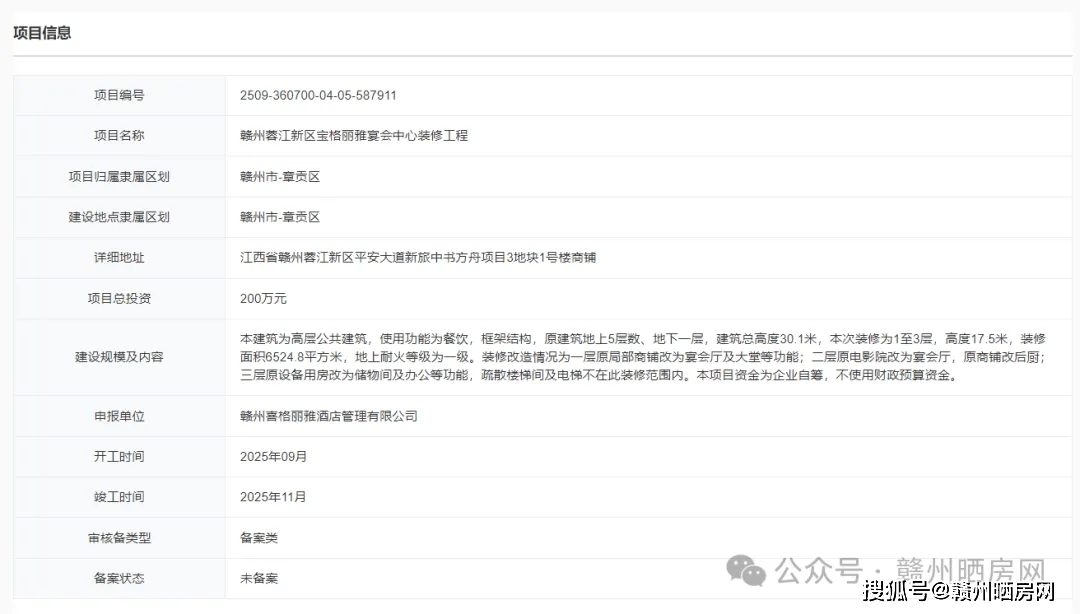Click the 备案状态 value 未备案

259,578
